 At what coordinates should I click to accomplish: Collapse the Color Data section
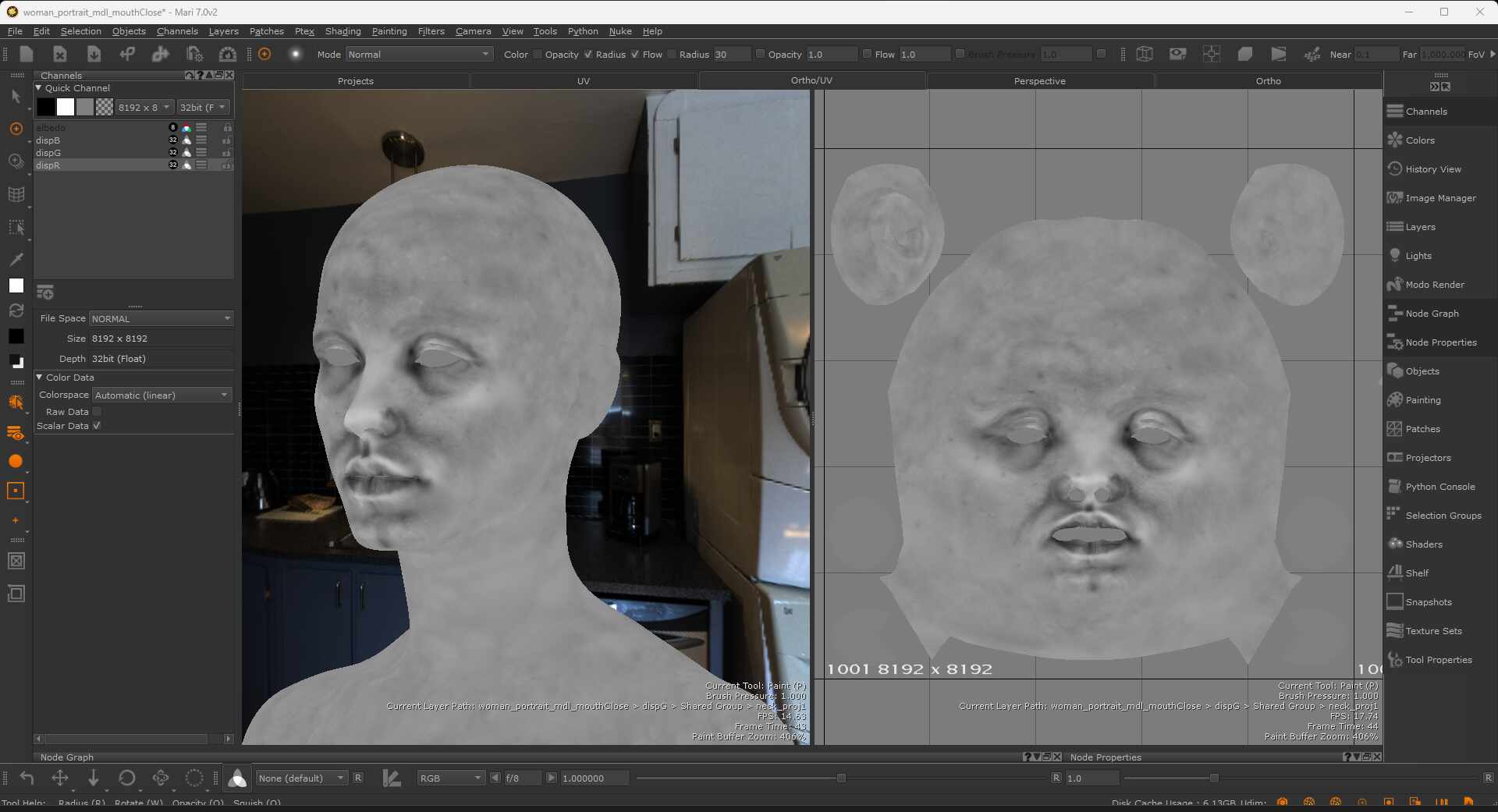pyautogui.click(x=40, y=378)
